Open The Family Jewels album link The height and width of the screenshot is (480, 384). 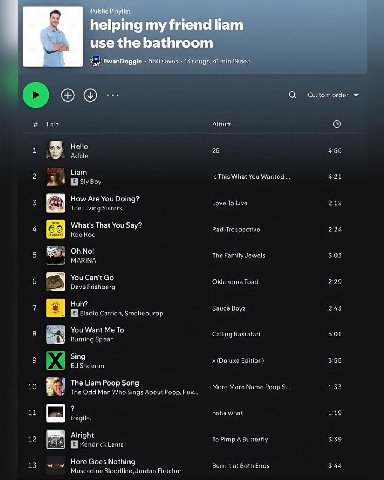[239, 256]
